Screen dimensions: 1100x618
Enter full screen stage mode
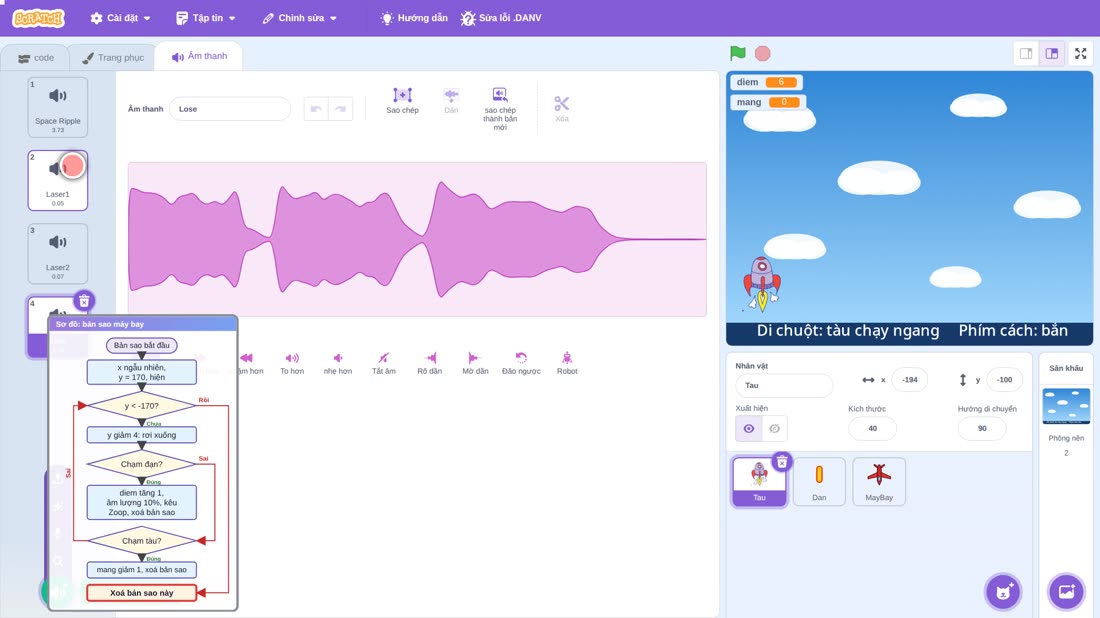pyautogui.click(x=1080, y=53)
